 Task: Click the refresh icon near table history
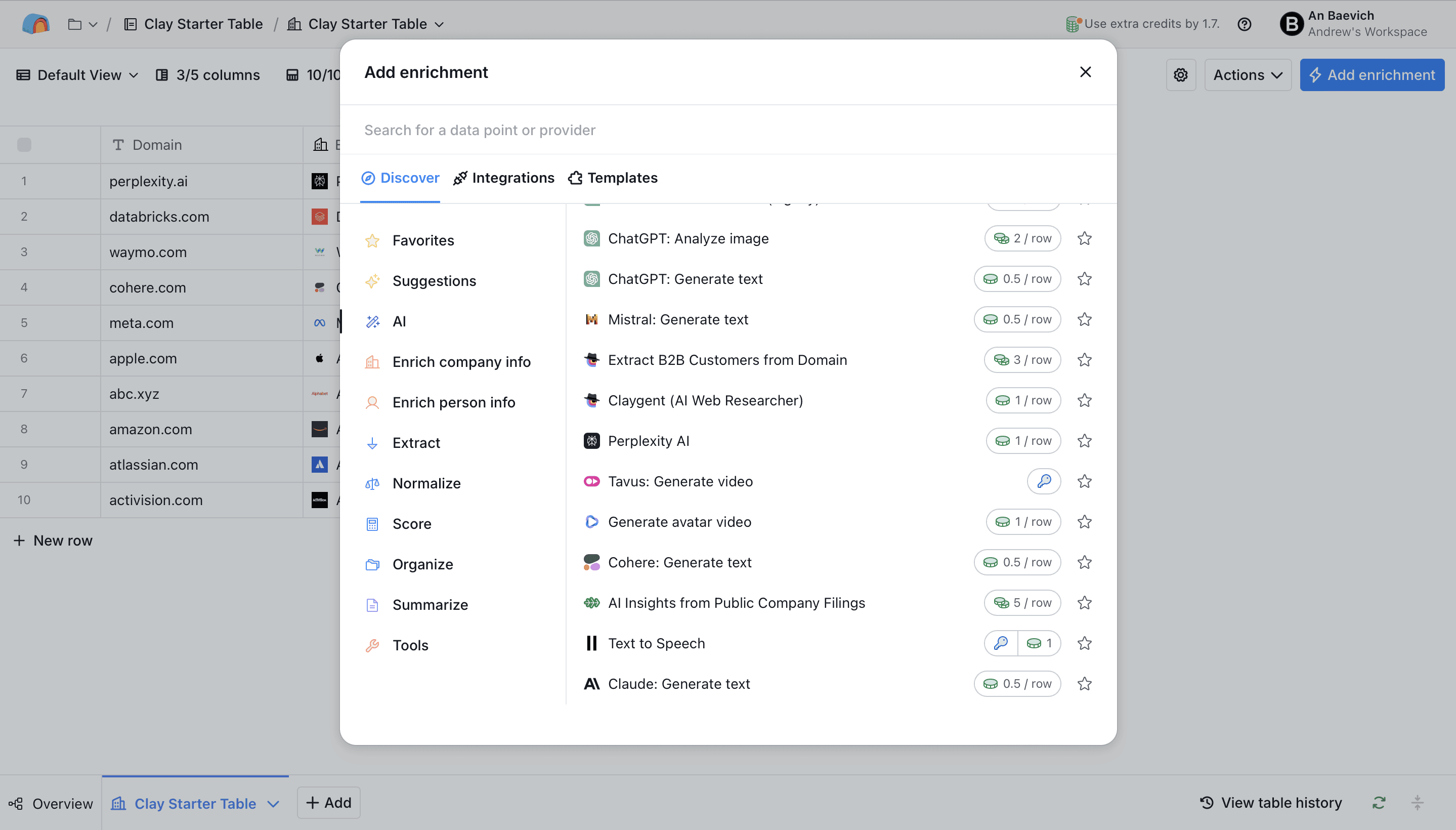click(x=1379, y=803)
